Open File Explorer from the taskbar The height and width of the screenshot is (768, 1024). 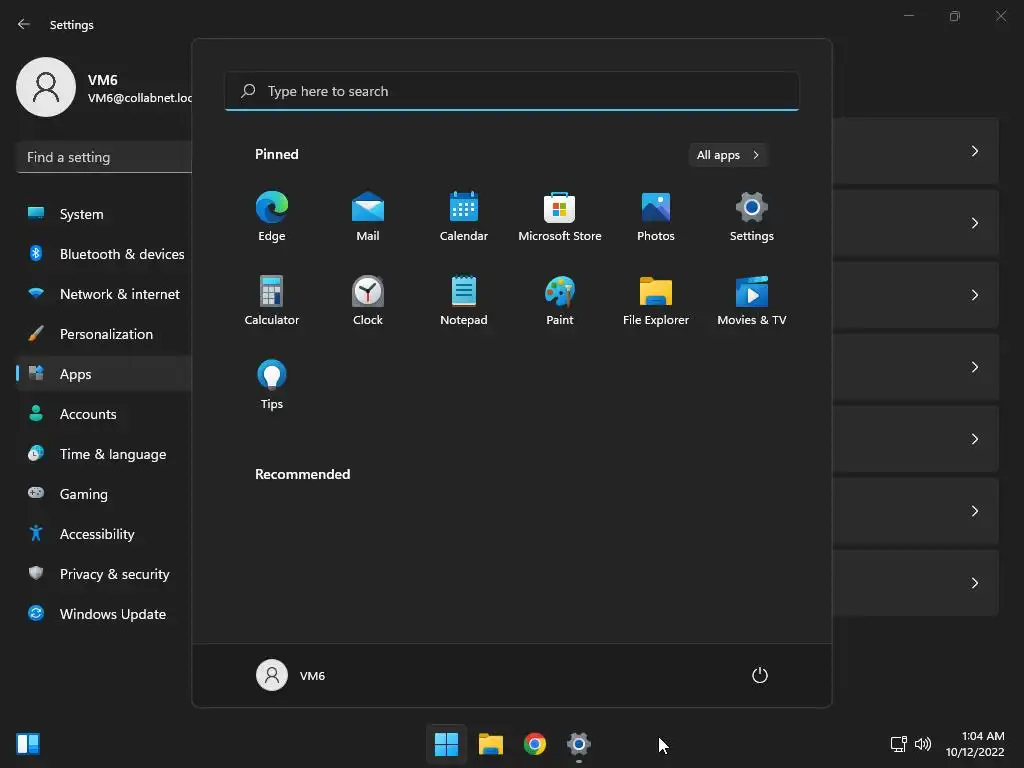point(490,743)
